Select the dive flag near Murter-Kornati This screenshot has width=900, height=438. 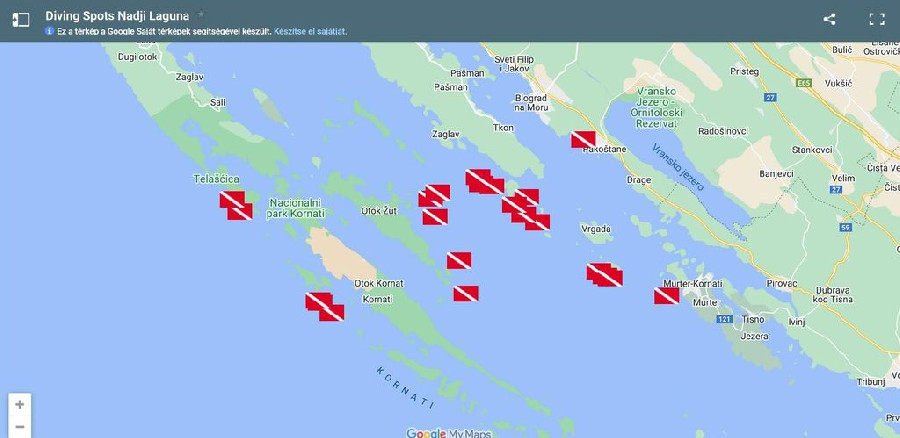point(666,296)
